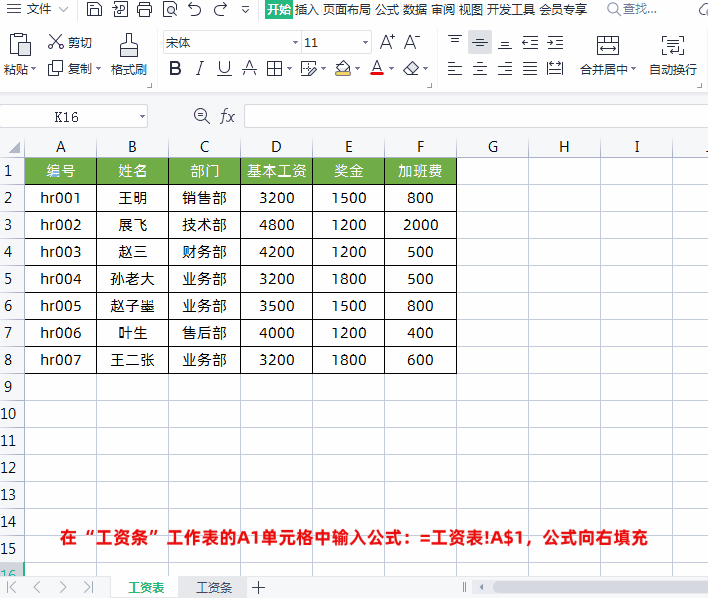Toggle italic formatting
This screenshot has height=598, width=708.
tap(200, 69)
